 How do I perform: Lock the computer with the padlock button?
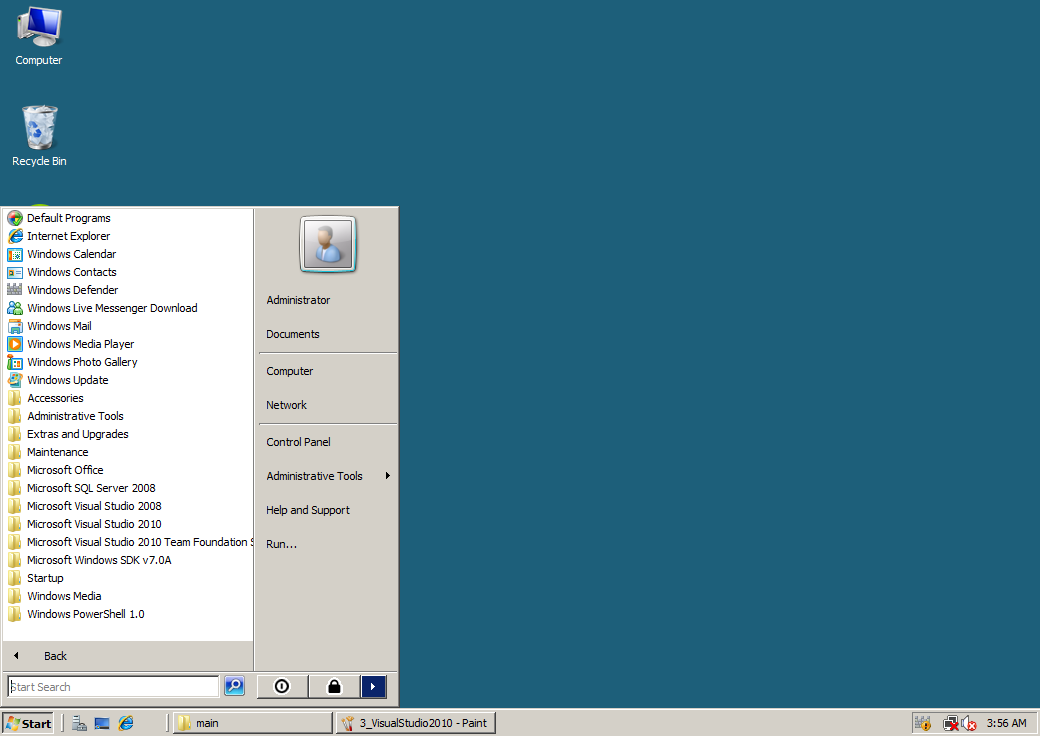click(x=334, y=686)
